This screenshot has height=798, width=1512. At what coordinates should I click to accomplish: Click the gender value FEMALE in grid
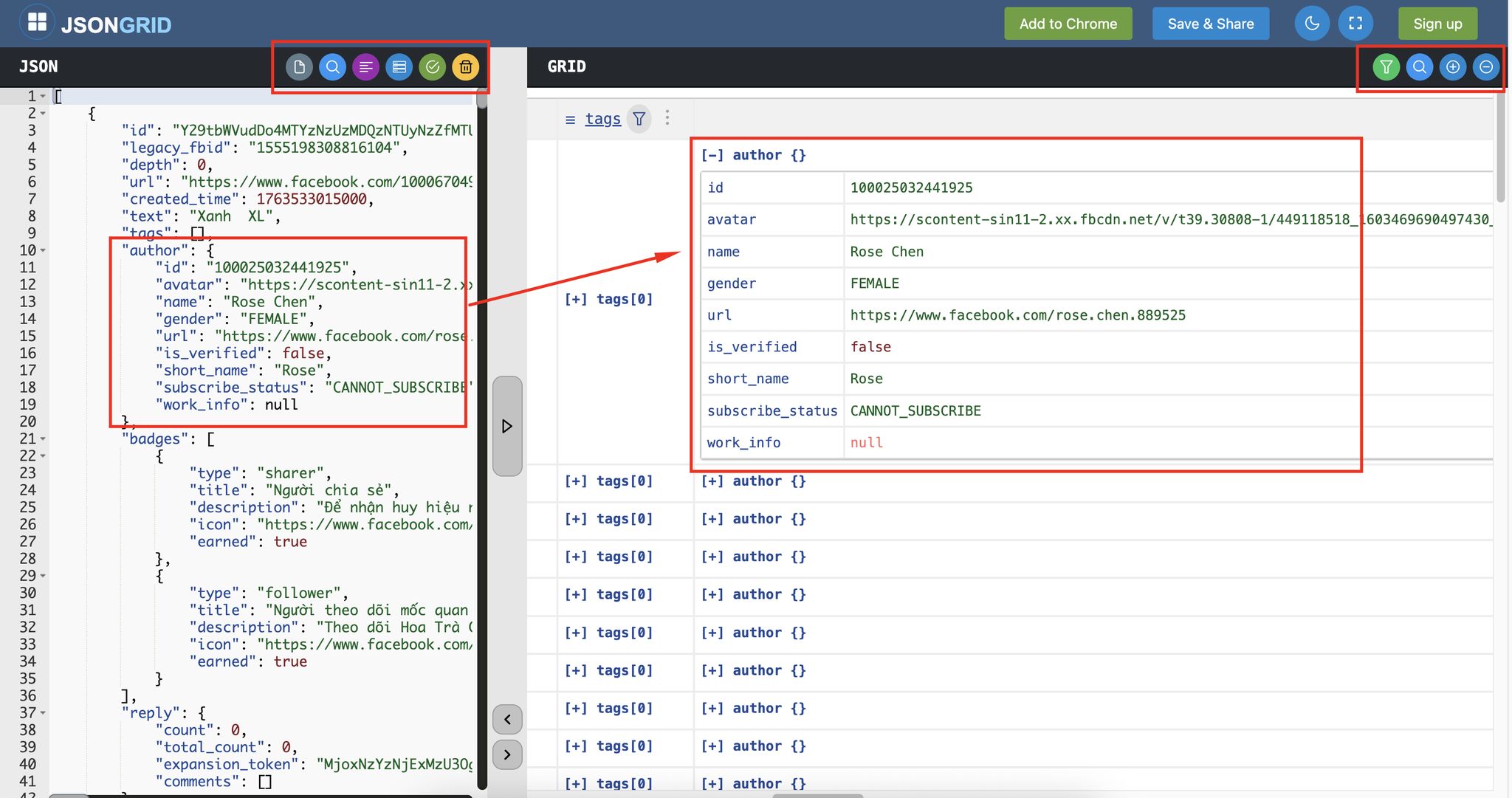pos(874,283)
